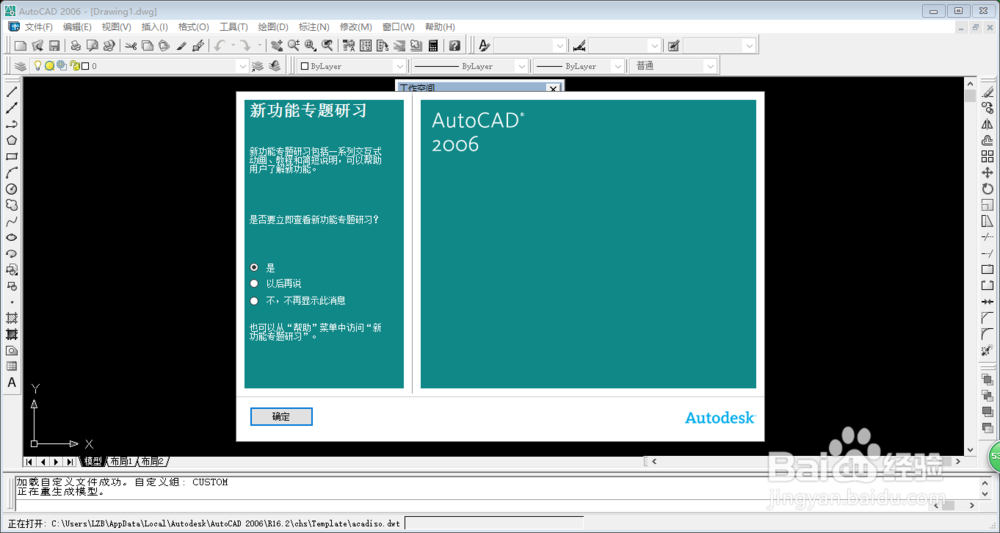Click the horizontal scrollbar left arrow
Image resolution: width=1000 pixels, height=533 pixels.
point(654,461)
